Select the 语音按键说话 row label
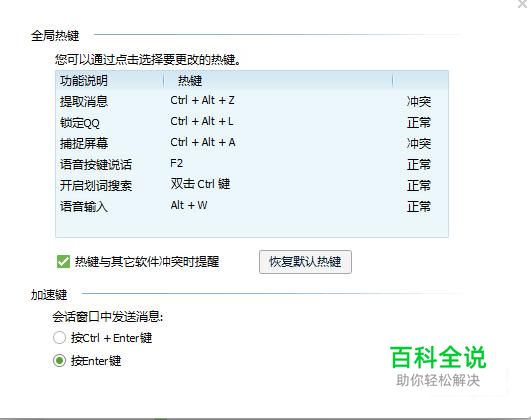The image size is (531, 420). pos(96,165)
